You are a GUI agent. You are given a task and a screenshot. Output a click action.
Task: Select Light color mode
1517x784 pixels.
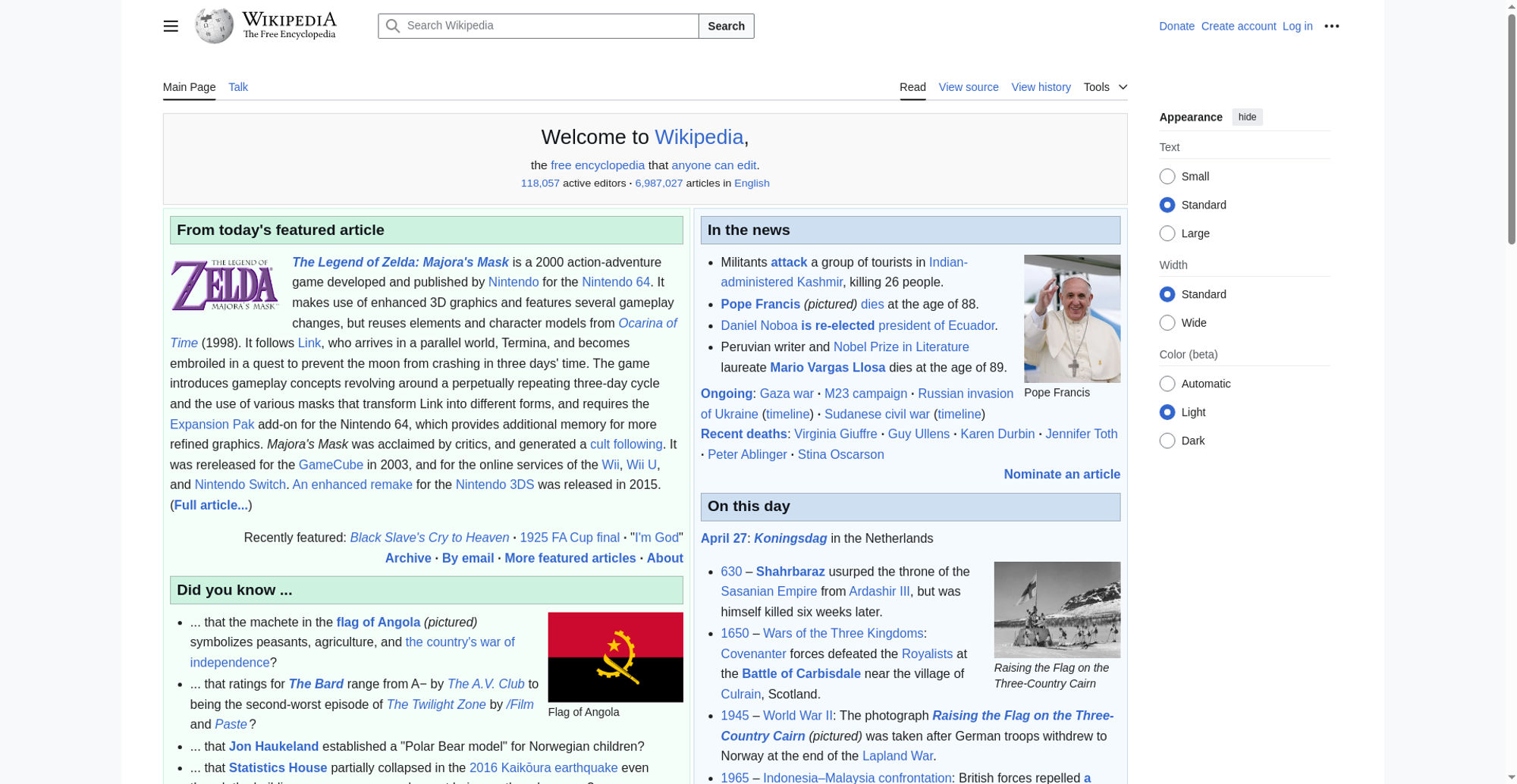[x=1167, y=412]
